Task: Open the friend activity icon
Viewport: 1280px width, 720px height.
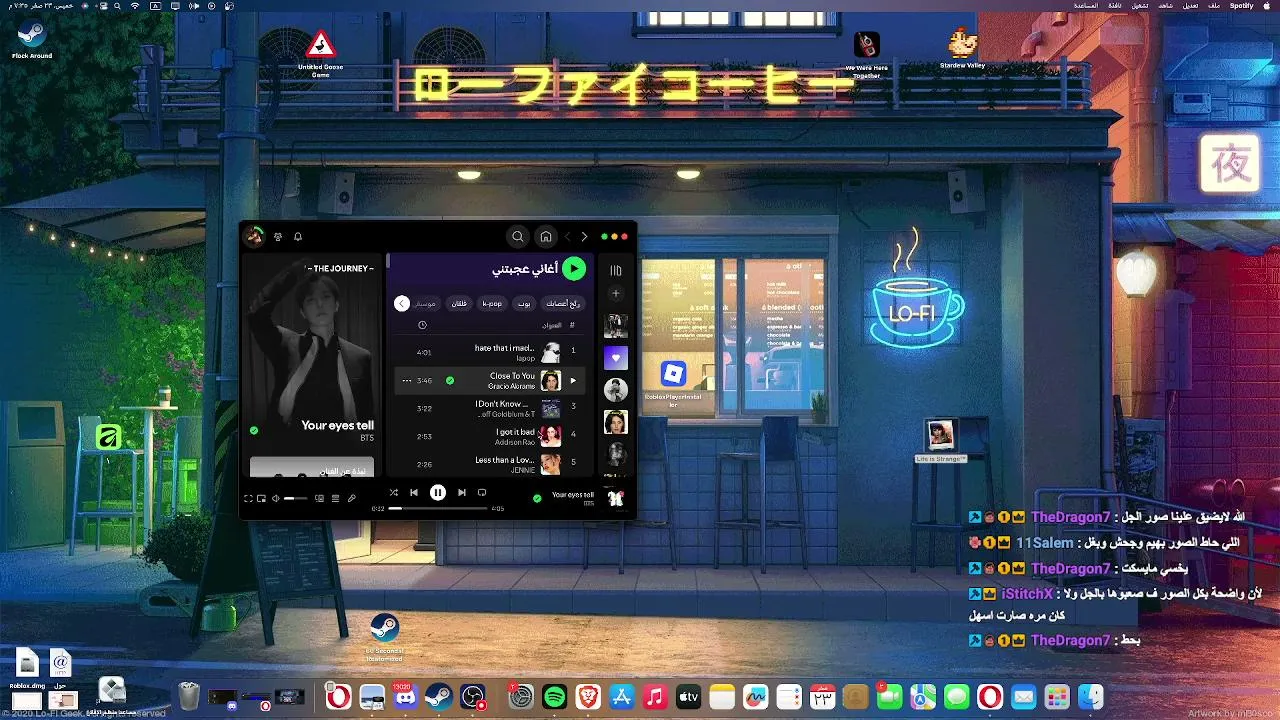Action: point(278,237)
